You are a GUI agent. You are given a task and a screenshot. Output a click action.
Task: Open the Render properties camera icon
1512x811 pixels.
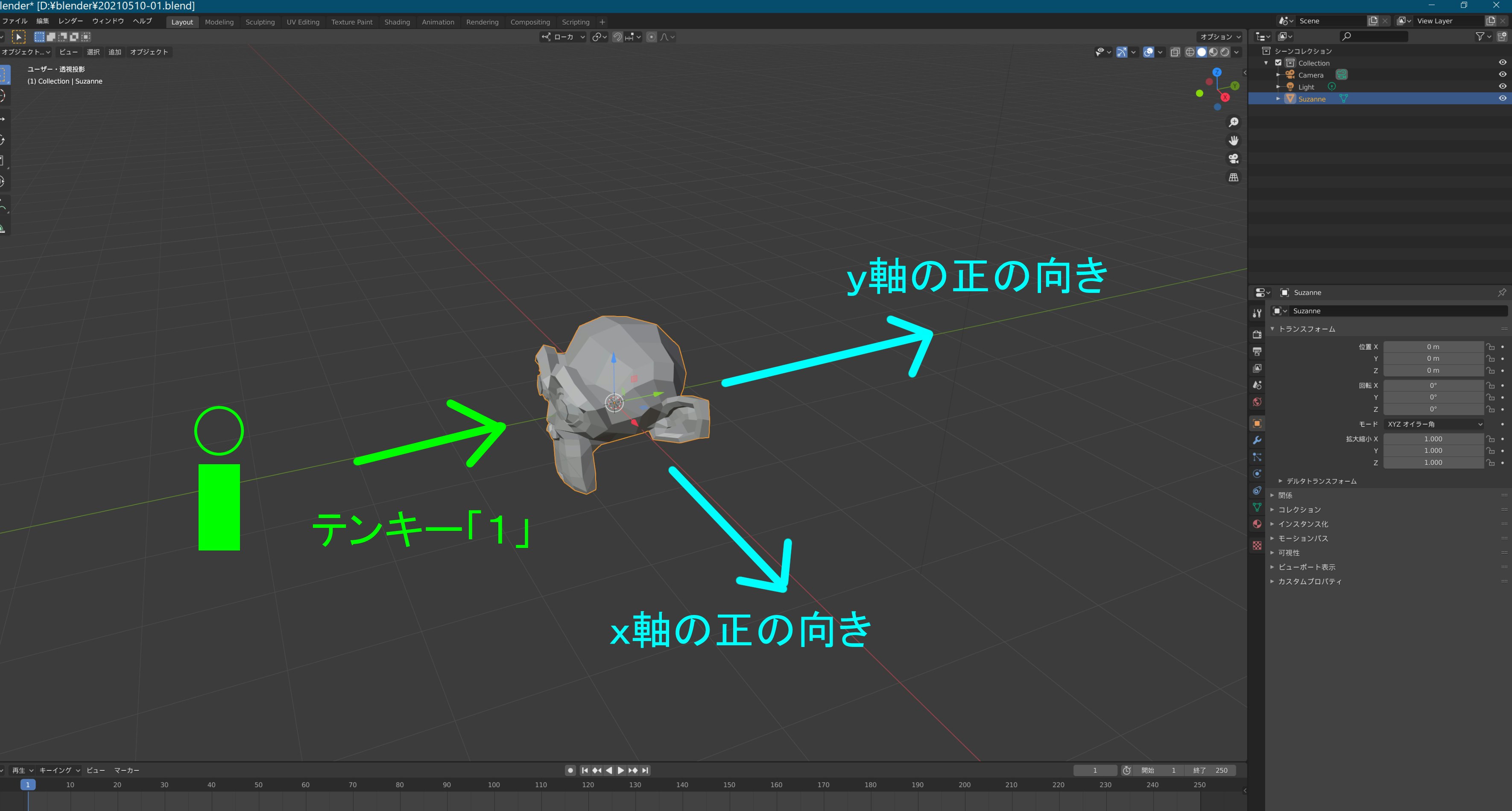(1257, 334)
